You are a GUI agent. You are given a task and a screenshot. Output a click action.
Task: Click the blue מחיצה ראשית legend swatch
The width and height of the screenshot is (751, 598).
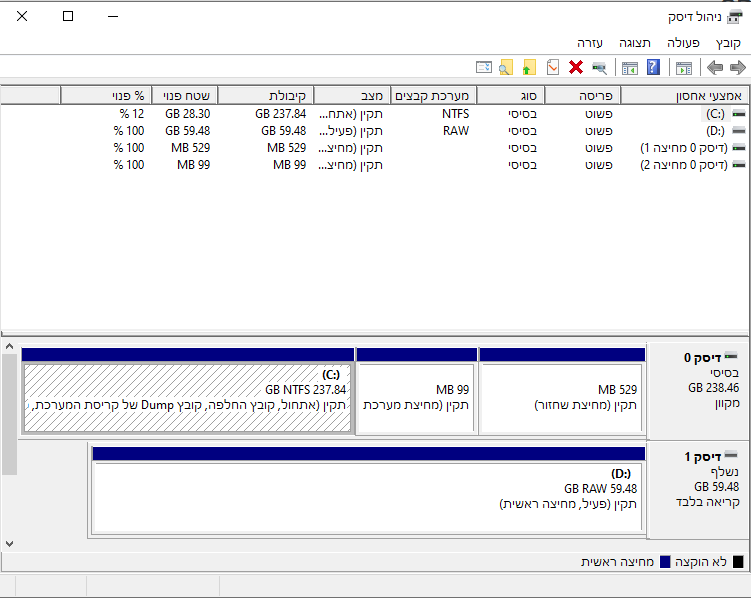click(665, 562)
